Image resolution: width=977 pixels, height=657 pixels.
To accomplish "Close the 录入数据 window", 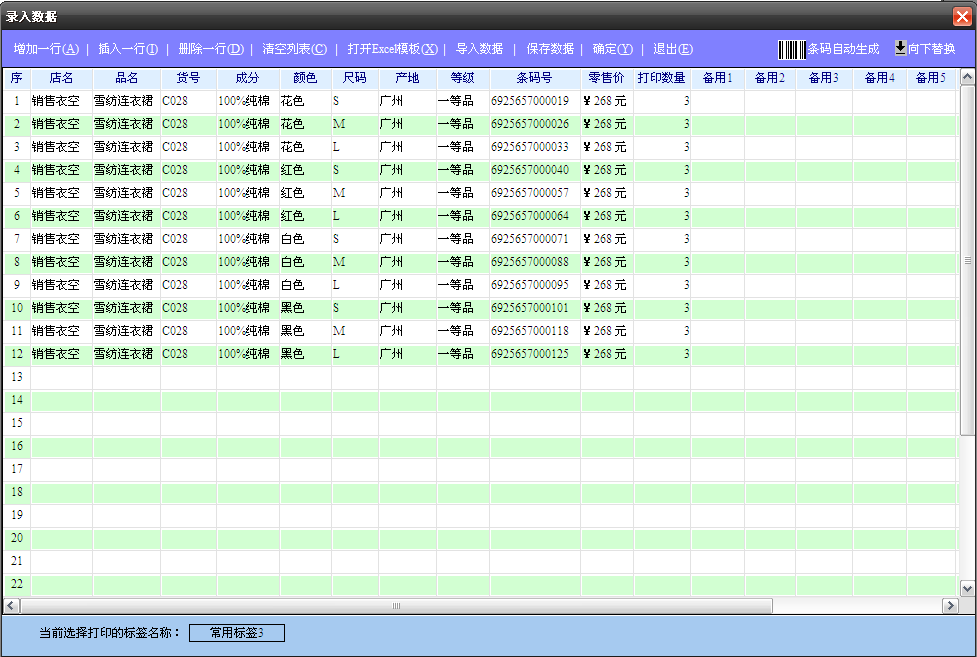I will coord(962,16).
